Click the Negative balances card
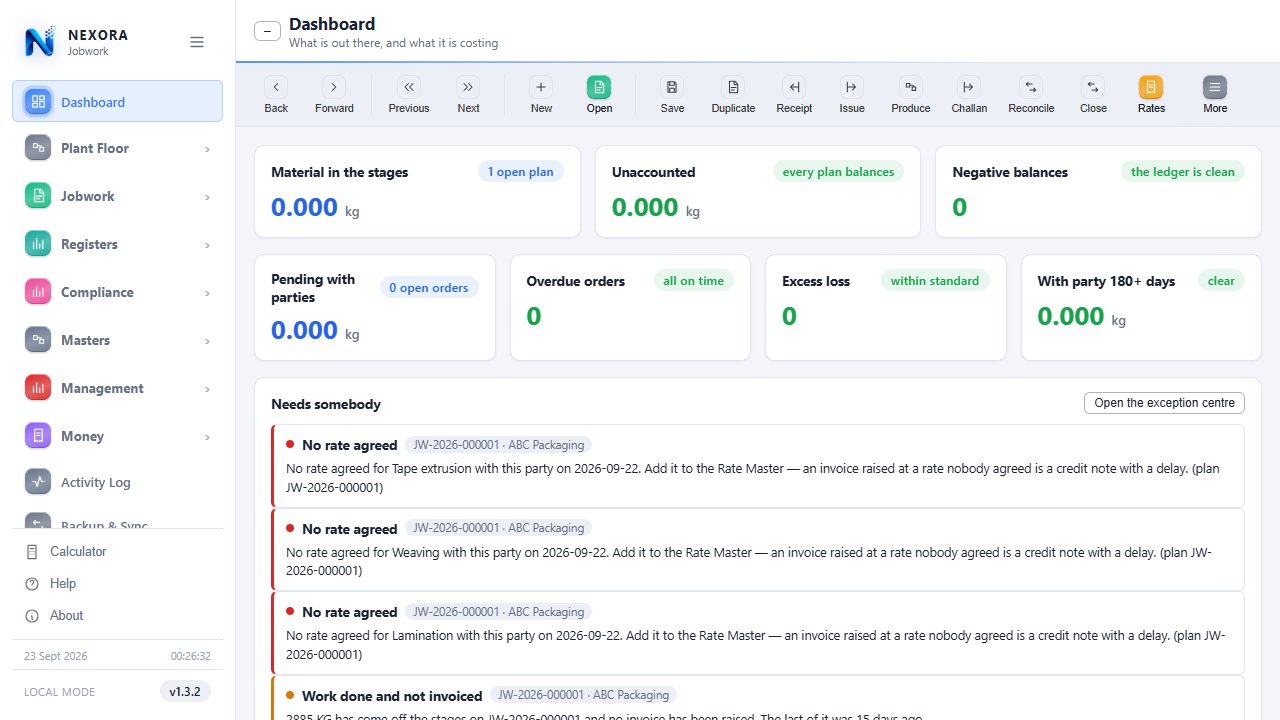The image size is (1280, 720). click(x=1098, y=192)
